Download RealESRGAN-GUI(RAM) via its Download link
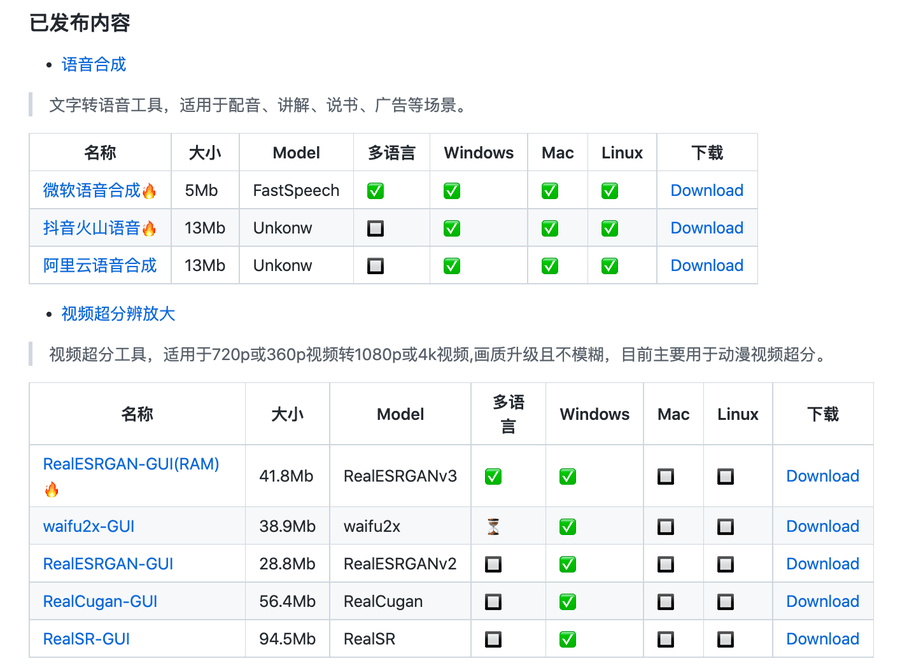Screen dimensions: 900x668 823,476
